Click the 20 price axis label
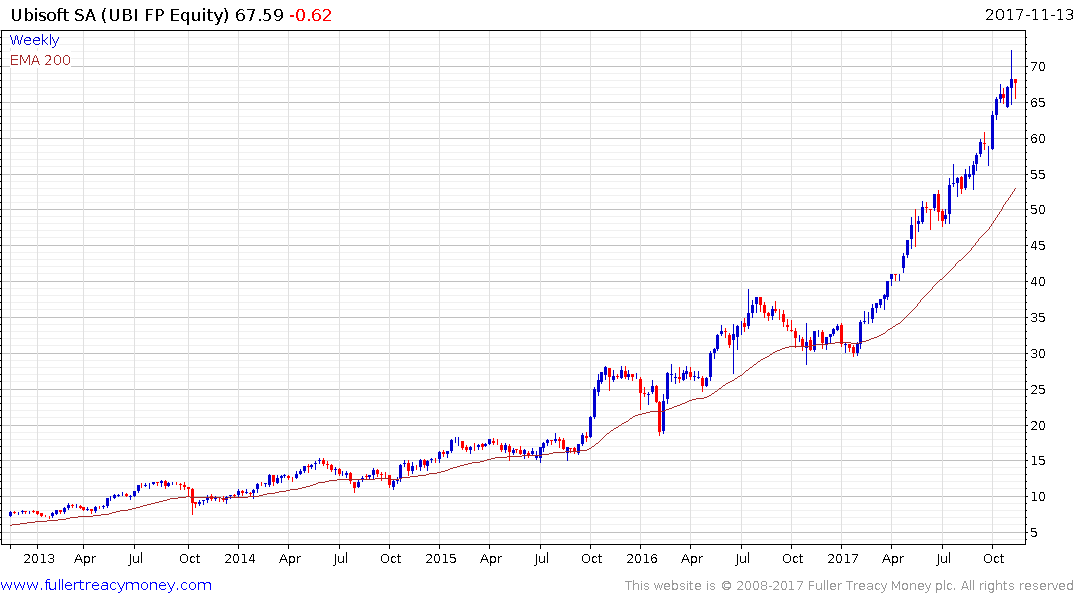This screenshot has width=1075, height=600. pyautogui.click(x=1037, y=425)
